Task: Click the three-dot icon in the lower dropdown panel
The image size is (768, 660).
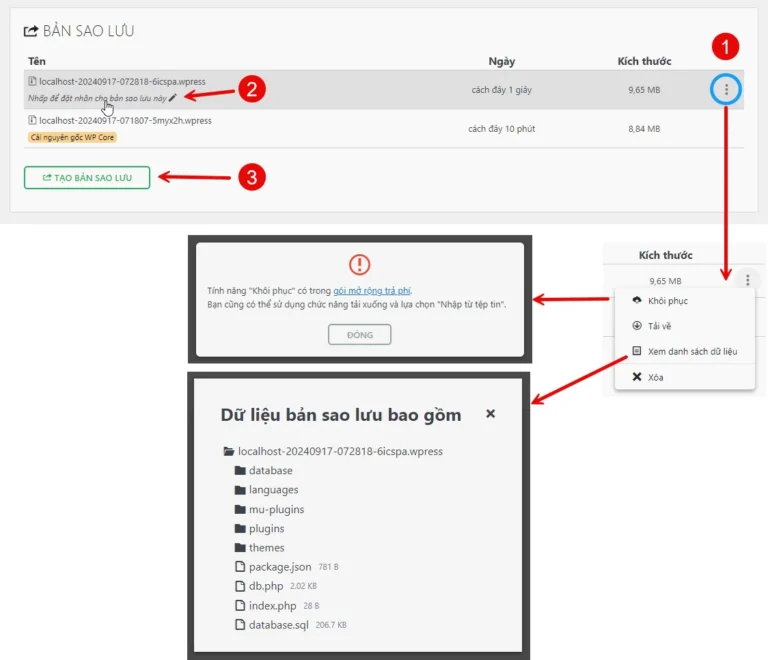Action: point(747,280)
